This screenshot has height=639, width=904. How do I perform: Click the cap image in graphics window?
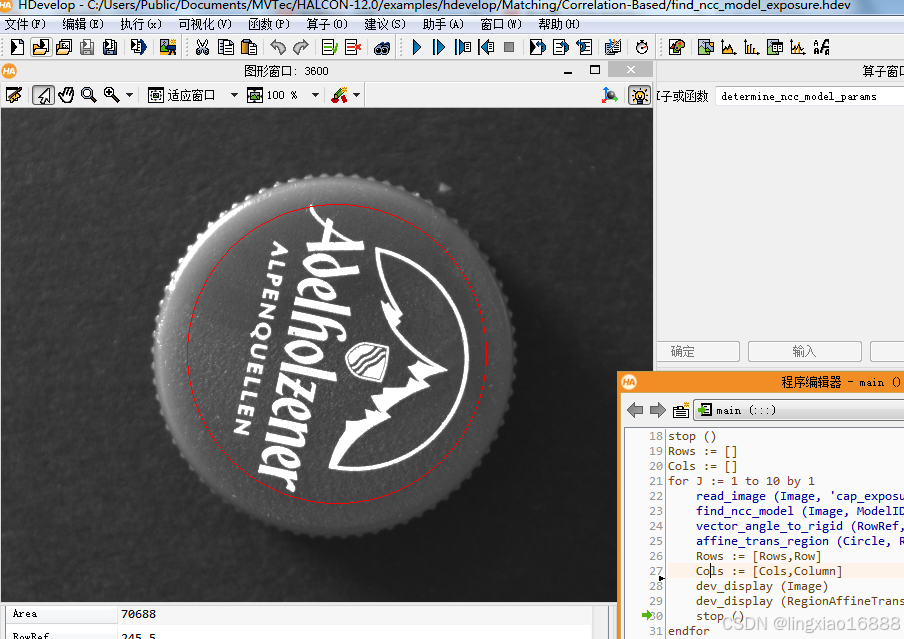(335, 355)
